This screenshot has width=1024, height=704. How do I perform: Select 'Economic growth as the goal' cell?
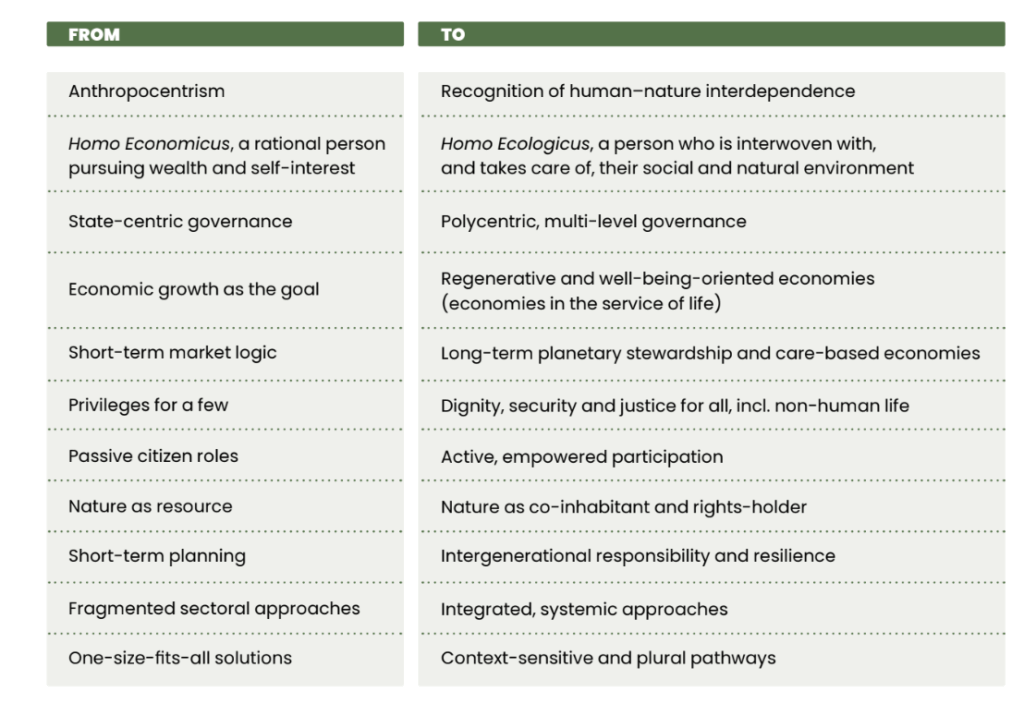click(193, 289)
